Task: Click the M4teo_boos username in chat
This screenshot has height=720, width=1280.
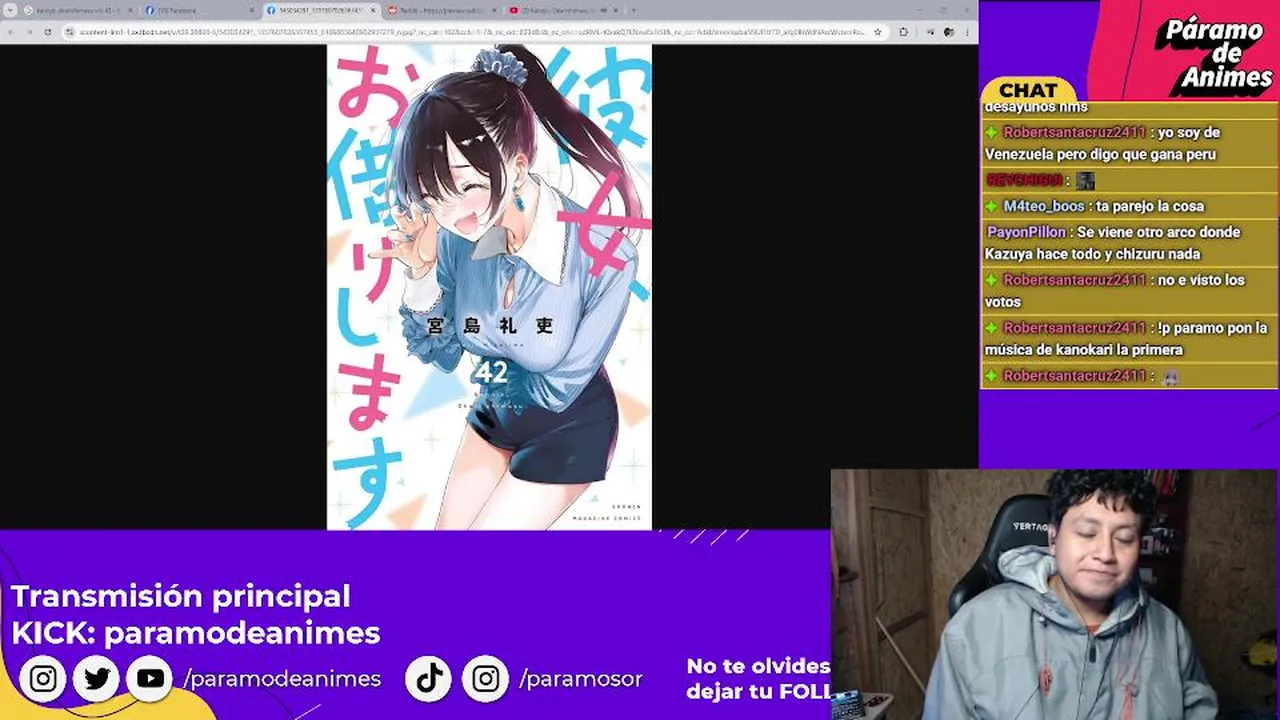Action: (1044, 206)
